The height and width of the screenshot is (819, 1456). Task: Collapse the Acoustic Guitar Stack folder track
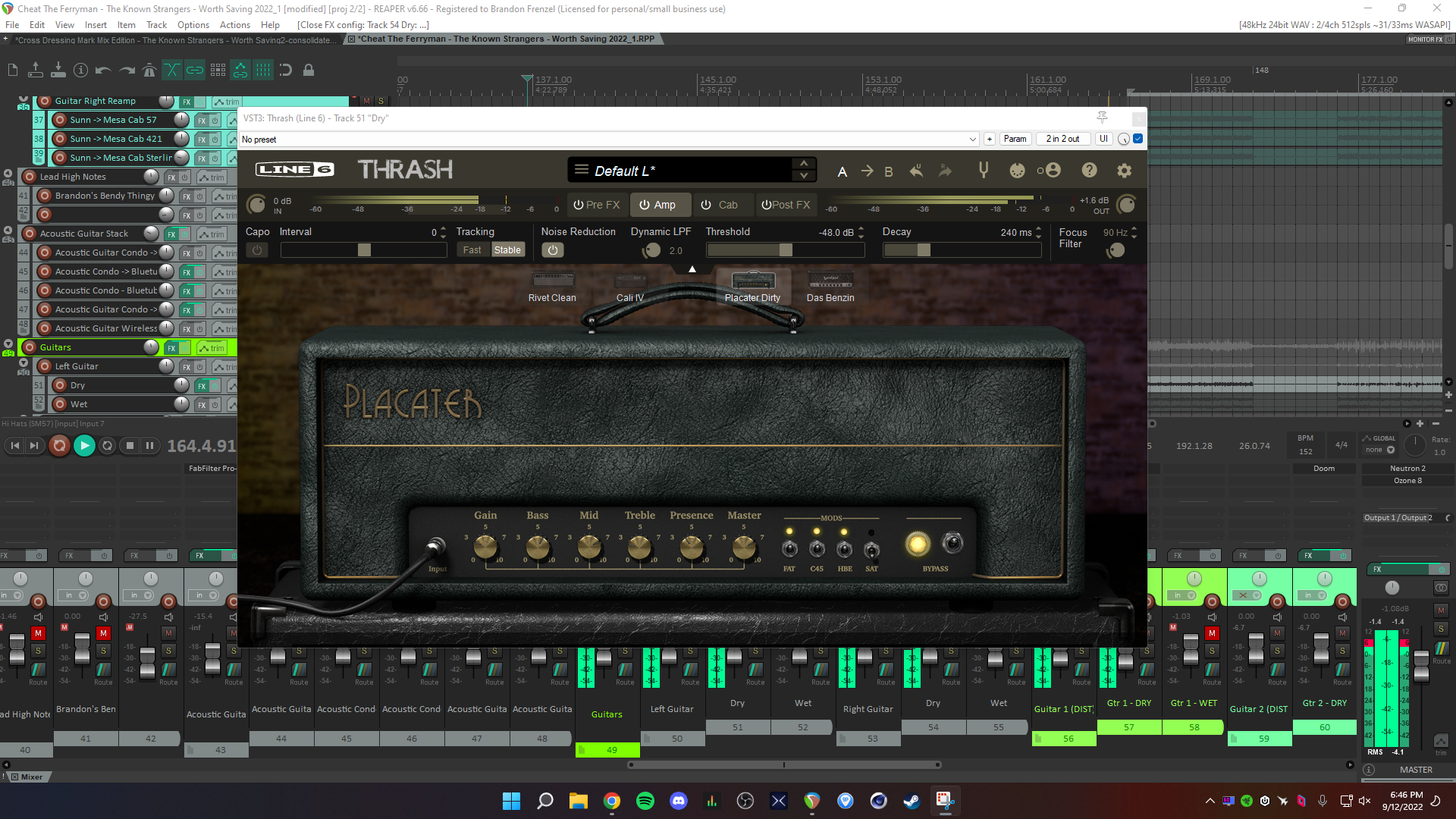[8, 231]
